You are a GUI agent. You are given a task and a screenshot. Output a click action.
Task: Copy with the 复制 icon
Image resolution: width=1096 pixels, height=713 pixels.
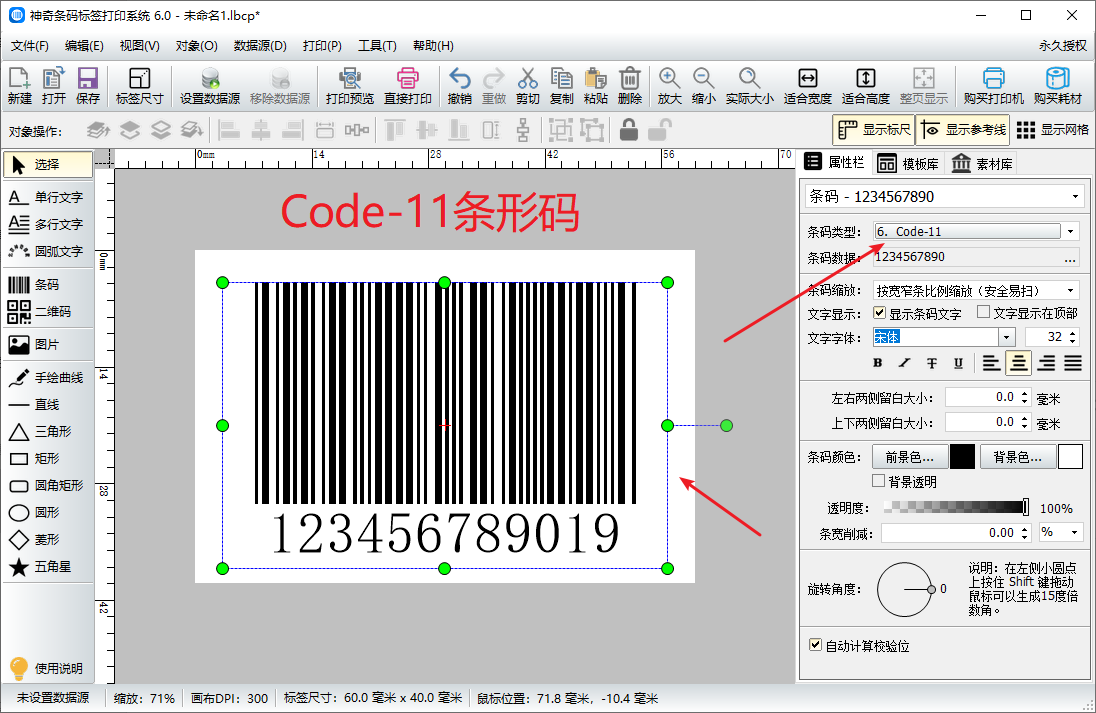(561, 86)
